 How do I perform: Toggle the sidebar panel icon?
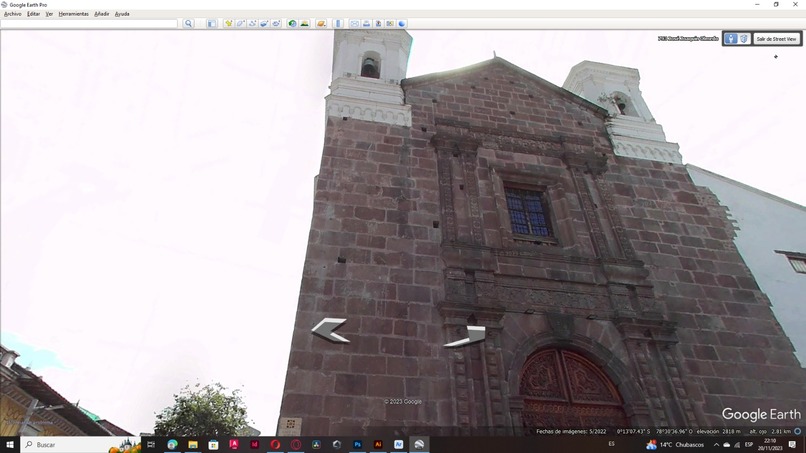[212, 24]
